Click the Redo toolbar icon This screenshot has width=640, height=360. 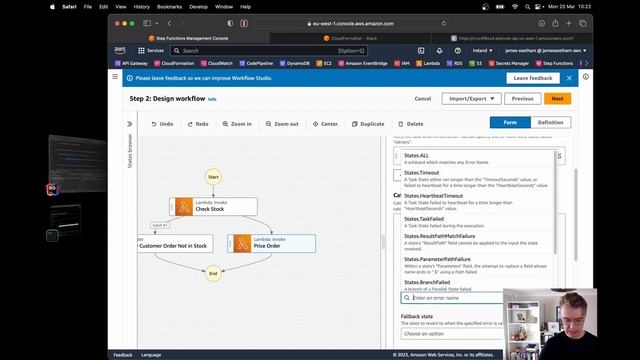point(190,124)
